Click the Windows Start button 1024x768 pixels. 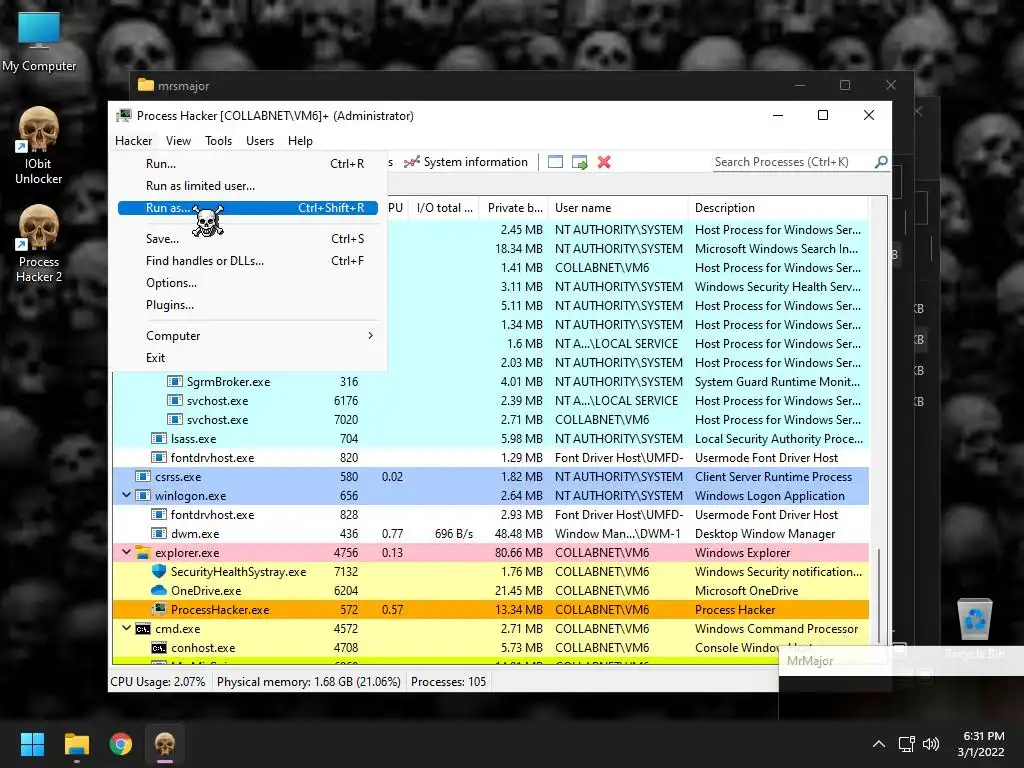tap(32, 744)
